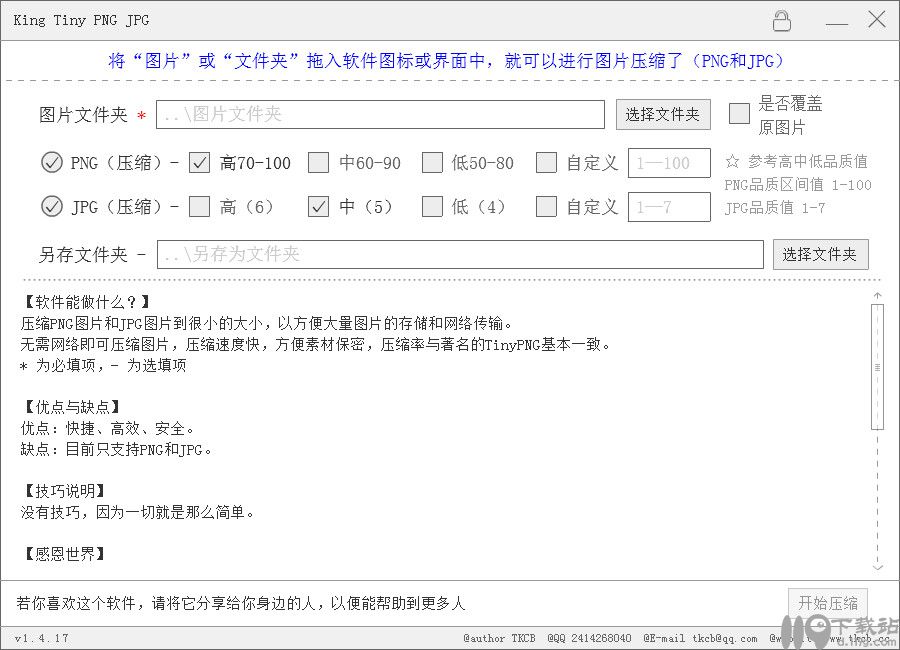Enable PNG 自定义 checkbox
Image resolution: width=900 pixels, height=650 pixels.
546,163
